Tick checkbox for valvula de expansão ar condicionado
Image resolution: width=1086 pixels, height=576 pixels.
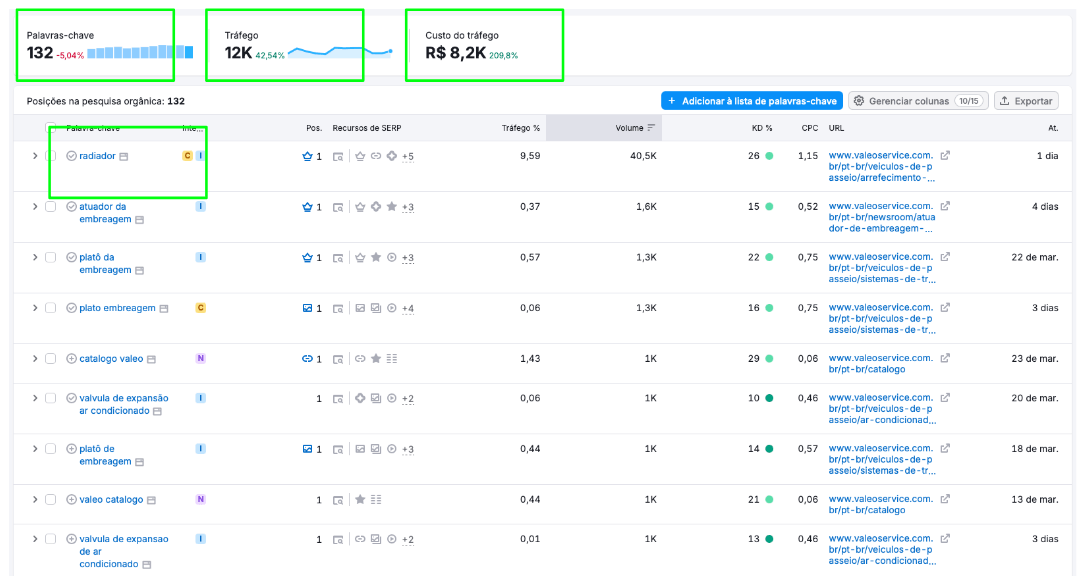tap(51, 398)
